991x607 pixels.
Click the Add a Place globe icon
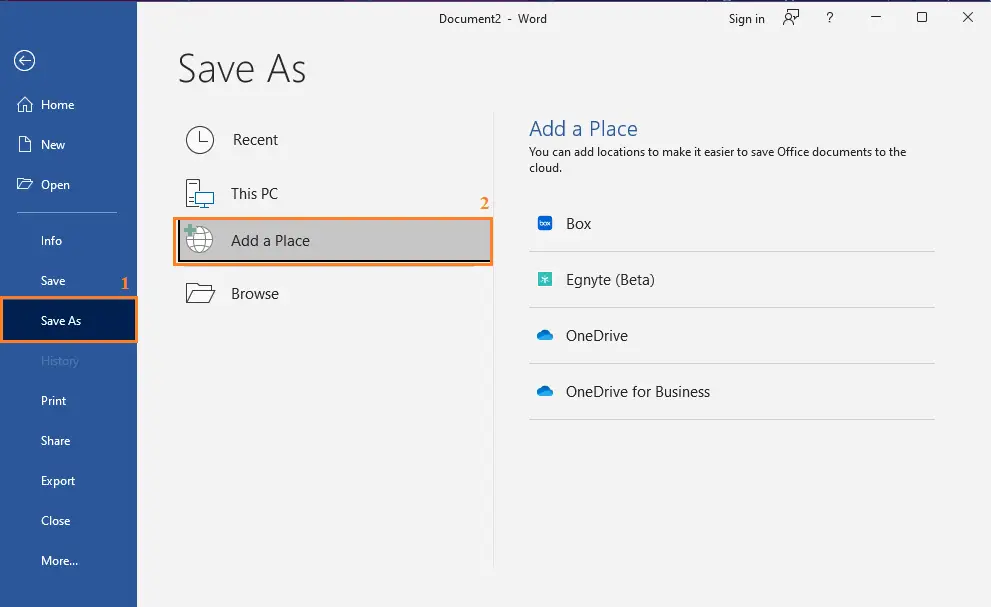click(198, 240)
